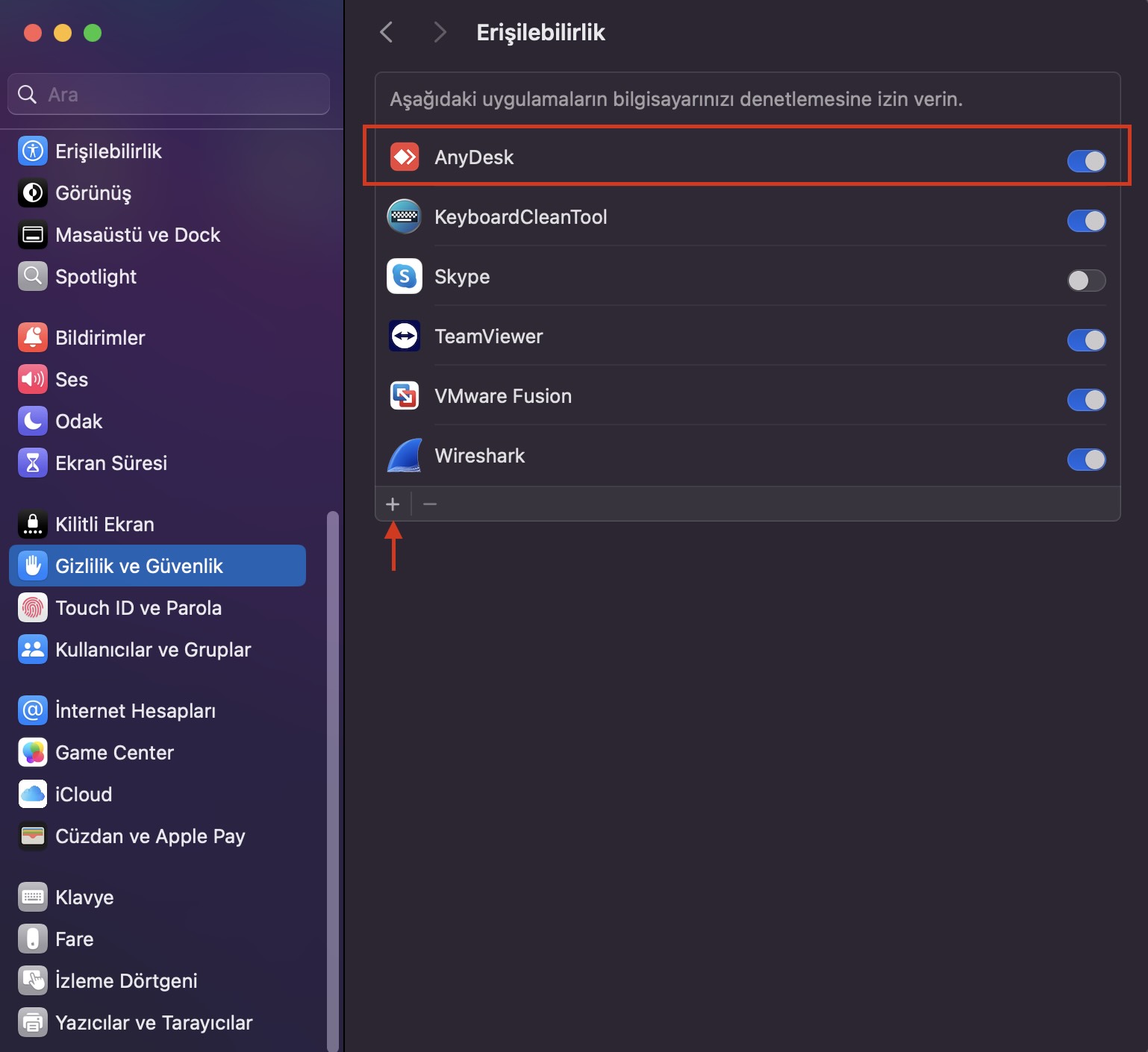This screenshot has width=1148, height=1052.
Task: Remove app with the minus button
Action: click(430, 504)
